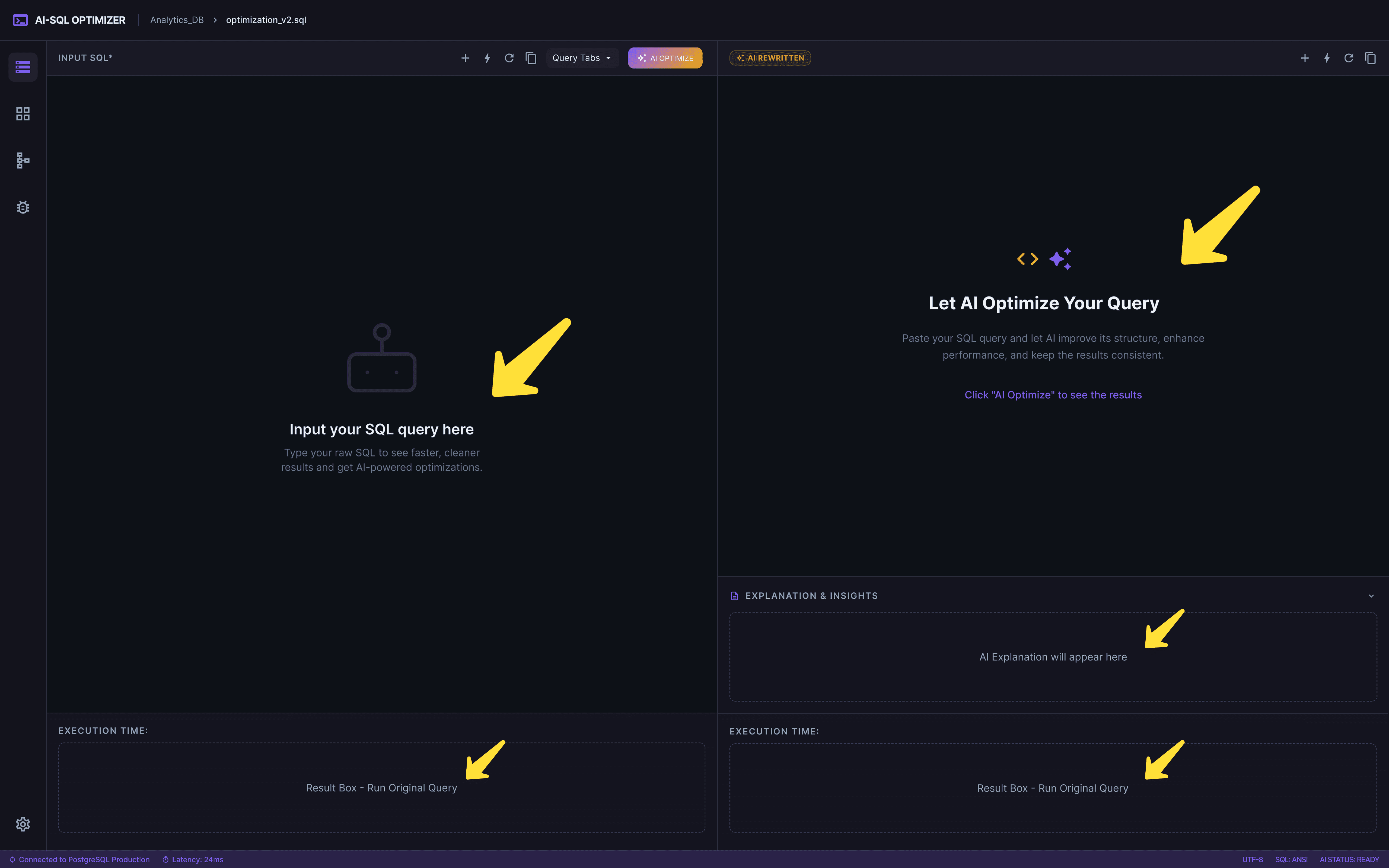Click into the Input SQL query editor area
The height and width of the screenshot is (868, 1389).
pos(381,429)
